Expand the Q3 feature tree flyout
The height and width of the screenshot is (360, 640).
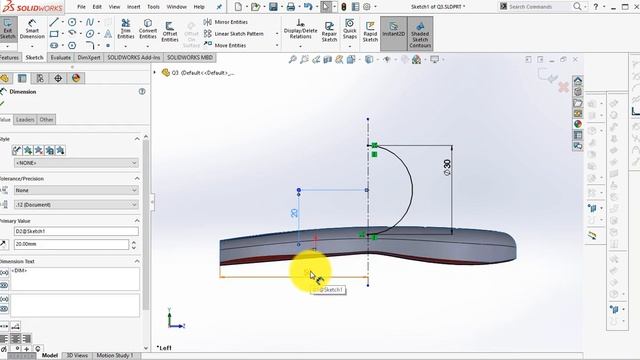click(x=155, y=73)
